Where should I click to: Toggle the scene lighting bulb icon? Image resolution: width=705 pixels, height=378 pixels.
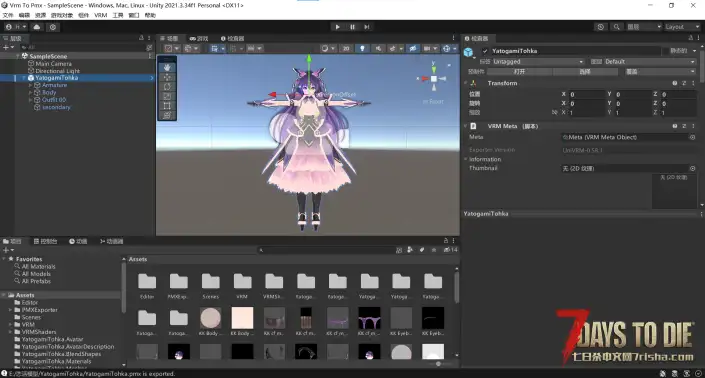pos(362,49)
